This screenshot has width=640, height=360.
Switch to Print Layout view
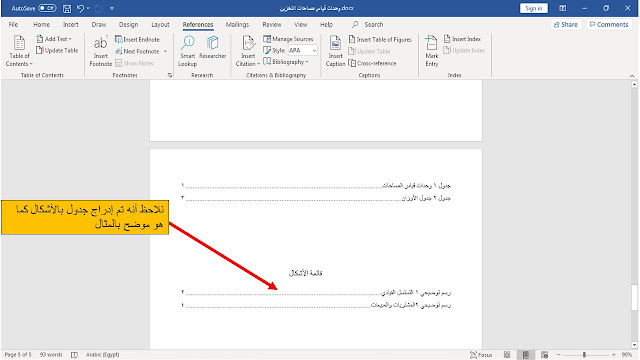526,355
